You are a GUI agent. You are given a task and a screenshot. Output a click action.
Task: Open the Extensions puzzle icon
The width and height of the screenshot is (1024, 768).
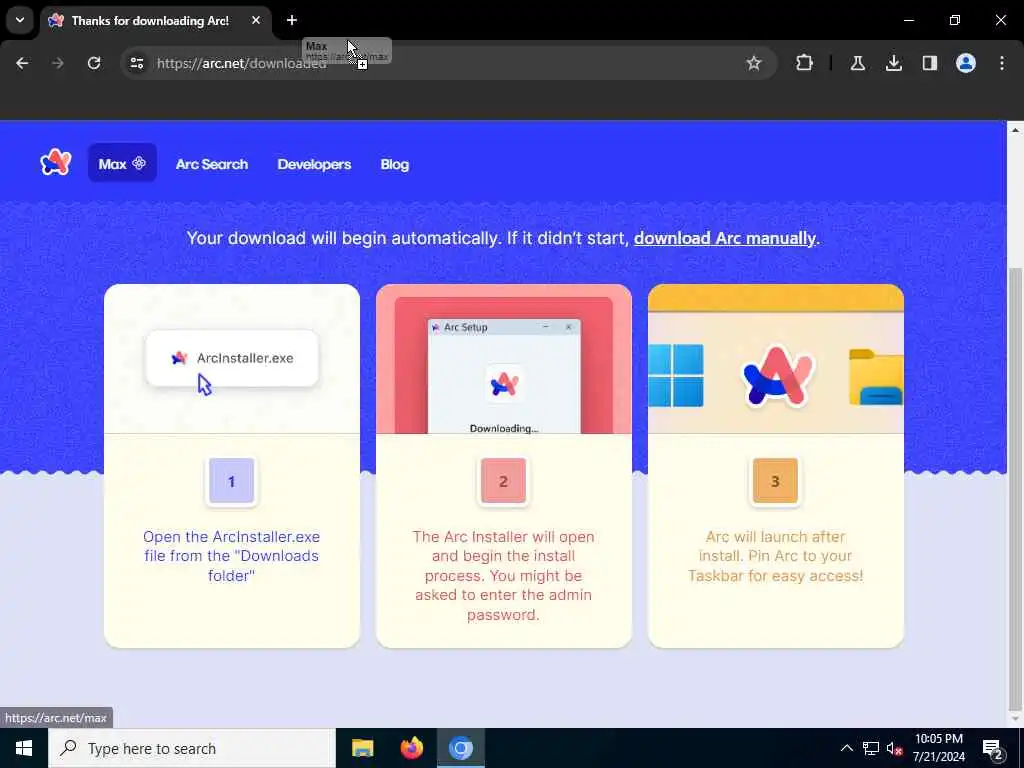805,63
